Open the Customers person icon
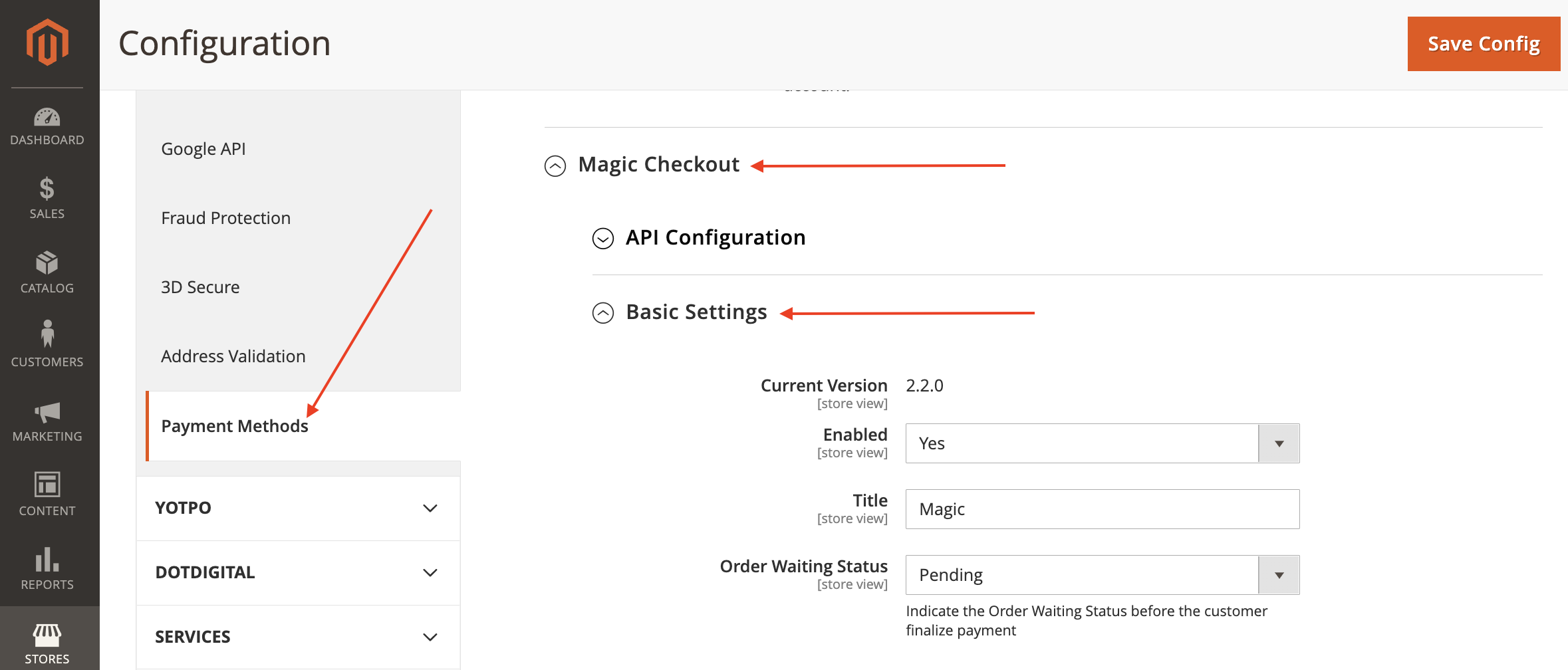The image size is (1568, 670). (47, 334)
